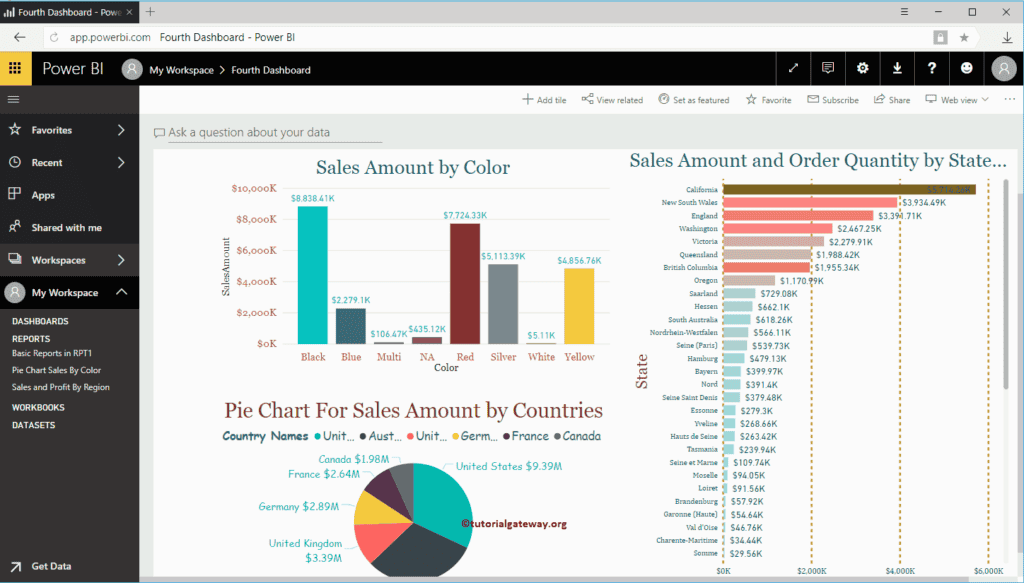
Task: Click the feedback smiley icon
Action: pos(966,68)
